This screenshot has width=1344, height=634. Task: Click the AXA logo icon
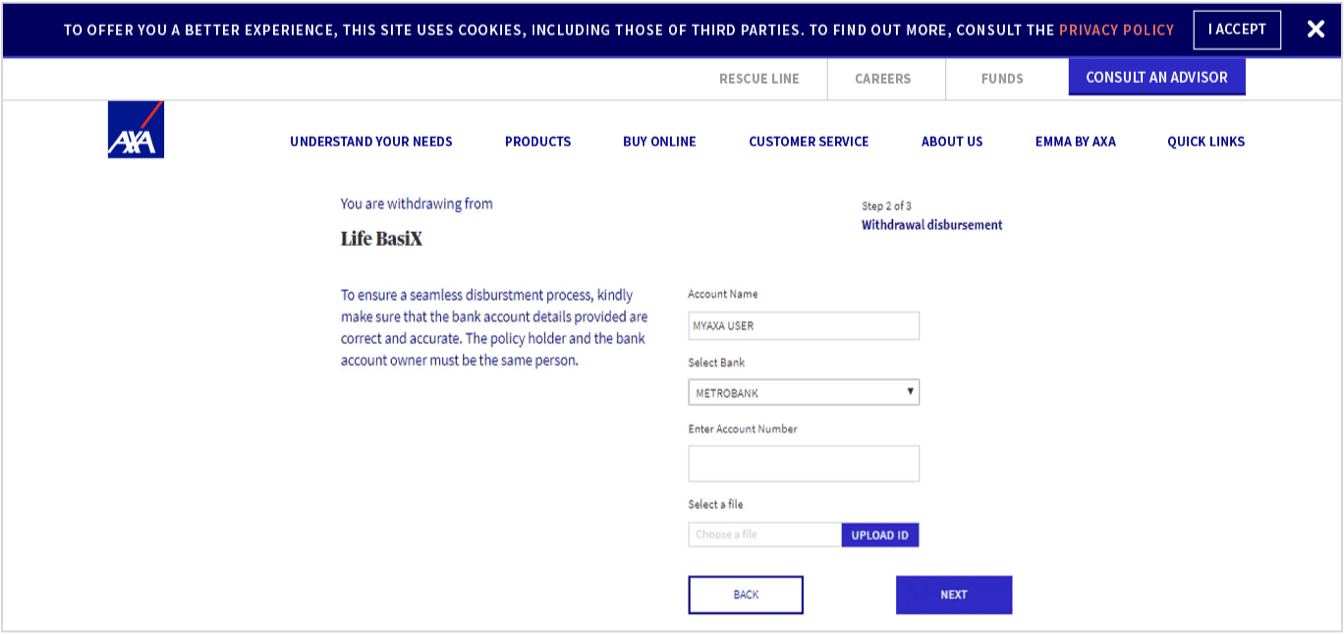(135, 130)
